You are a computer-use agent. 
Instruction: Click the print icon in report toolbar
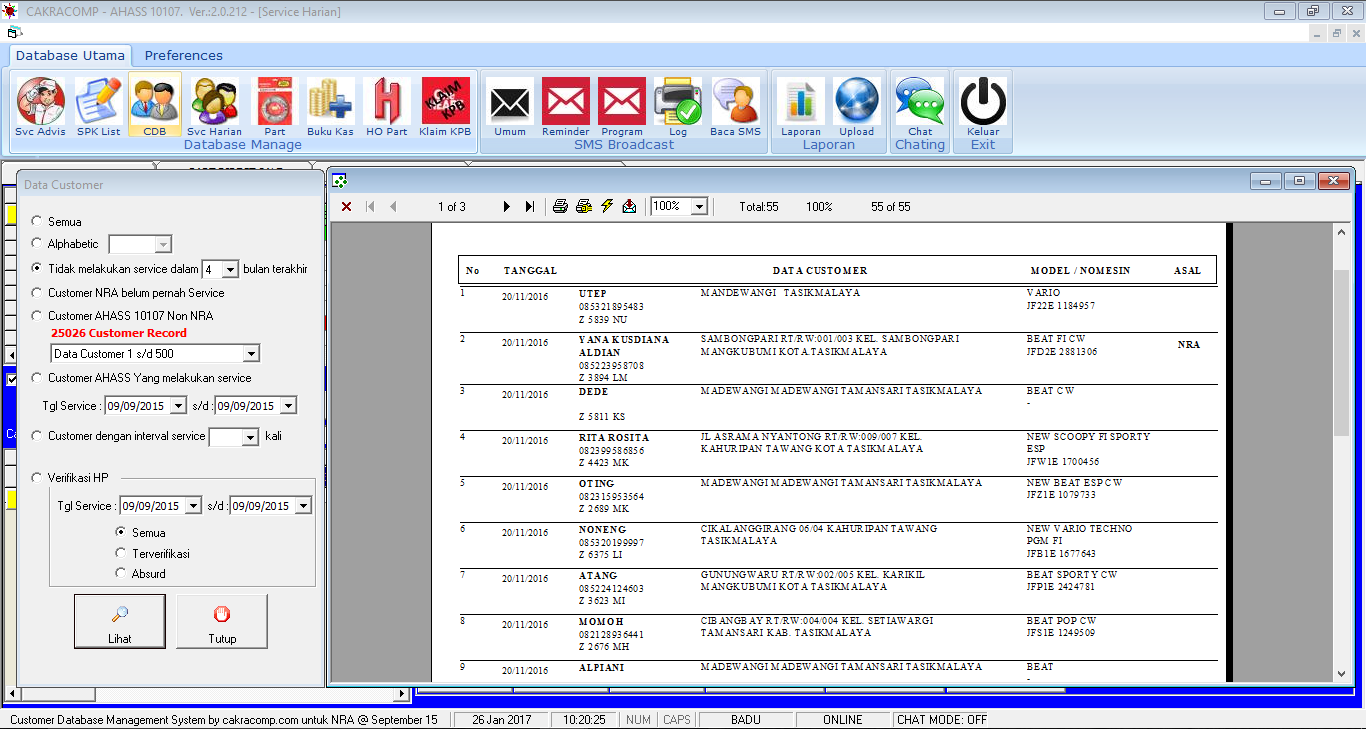pyautogui.click(x=560, y=207)
